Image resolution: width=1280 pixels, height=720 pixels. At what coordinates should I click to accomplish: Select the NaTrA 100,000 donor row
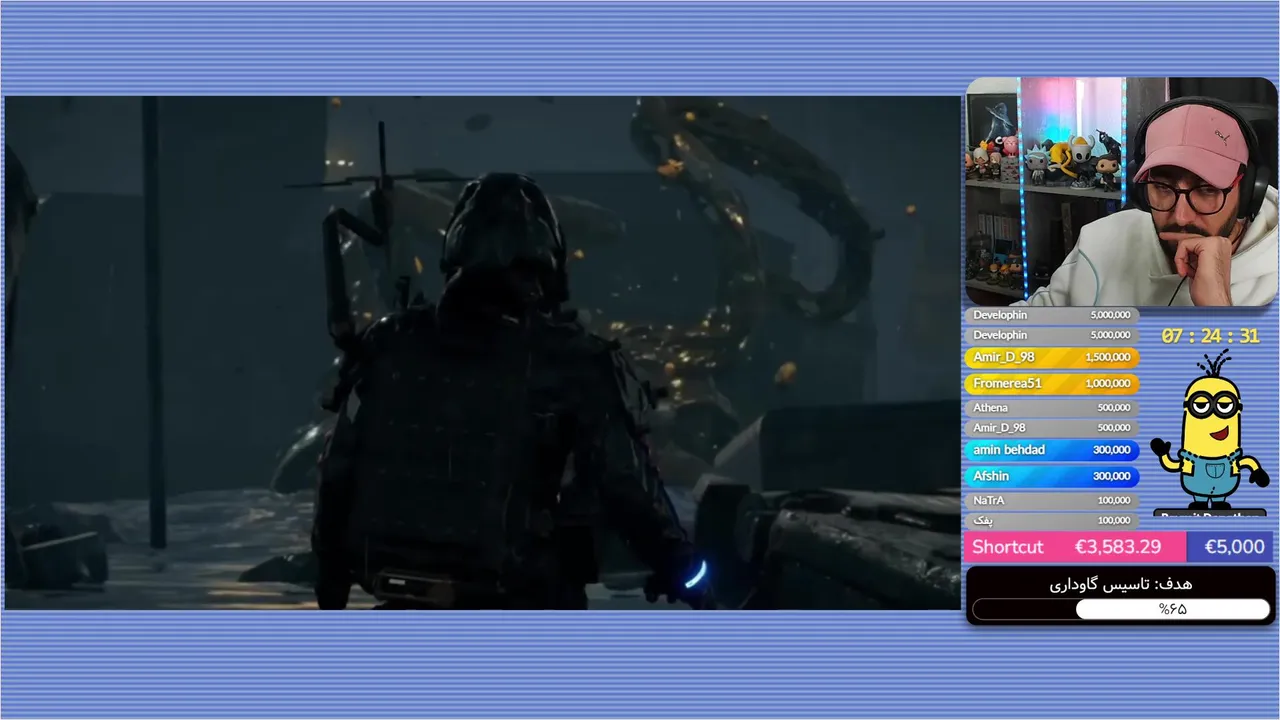1052,500
